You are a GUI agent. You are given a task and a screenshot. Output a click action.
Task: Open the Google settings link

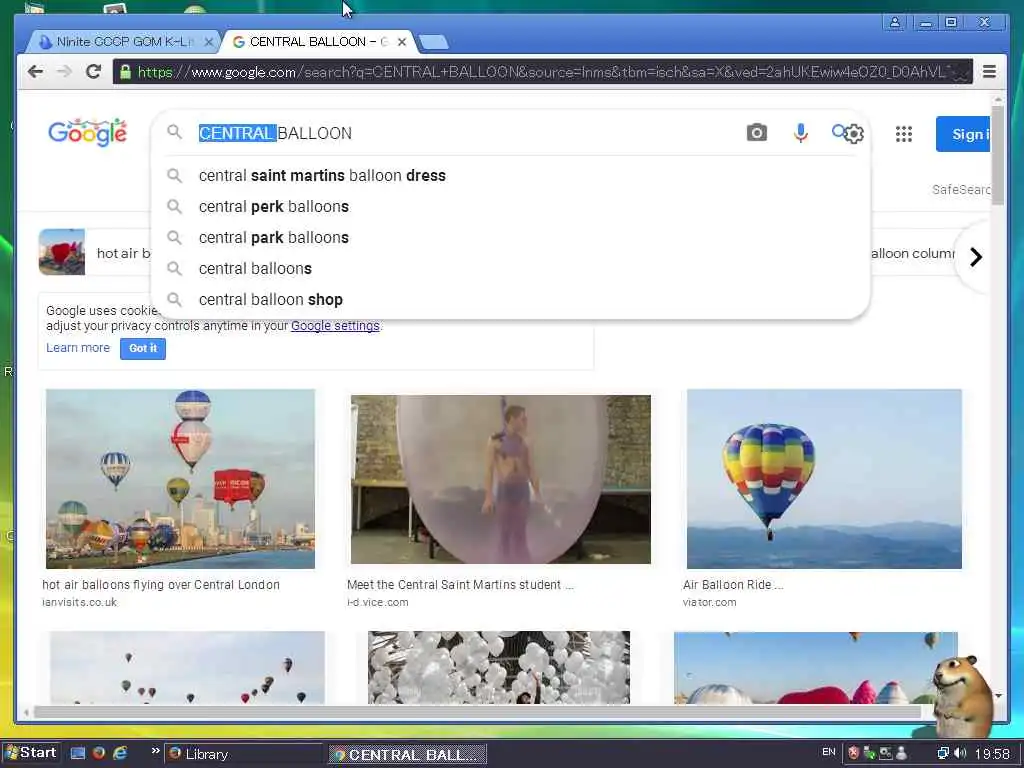[335, 326]
